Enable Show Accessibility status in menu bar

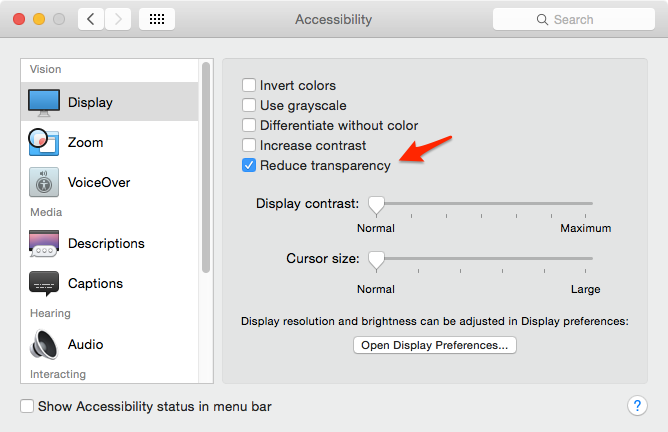coord(29,407)
